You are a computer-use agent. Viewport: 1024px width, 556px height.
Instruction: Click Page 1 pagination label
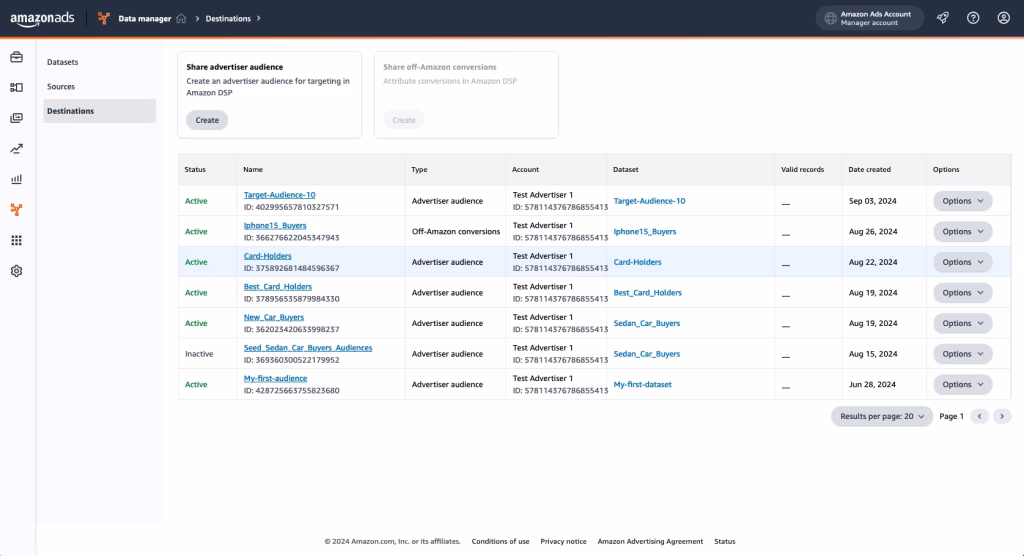[x=951, y=416]
